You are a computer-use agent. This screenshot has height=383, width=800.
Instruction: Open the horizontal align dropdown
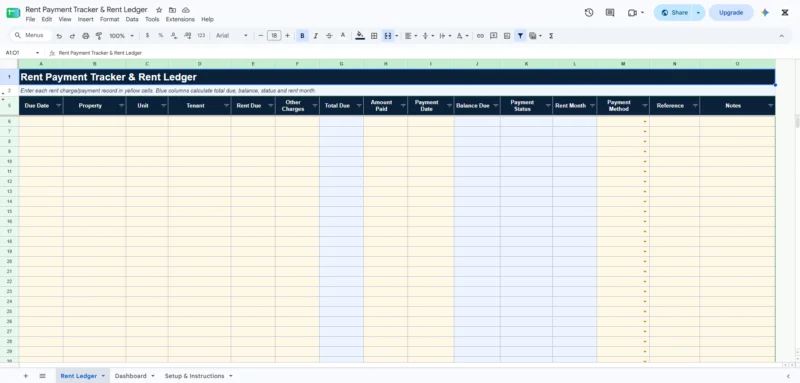coord(411,36)
